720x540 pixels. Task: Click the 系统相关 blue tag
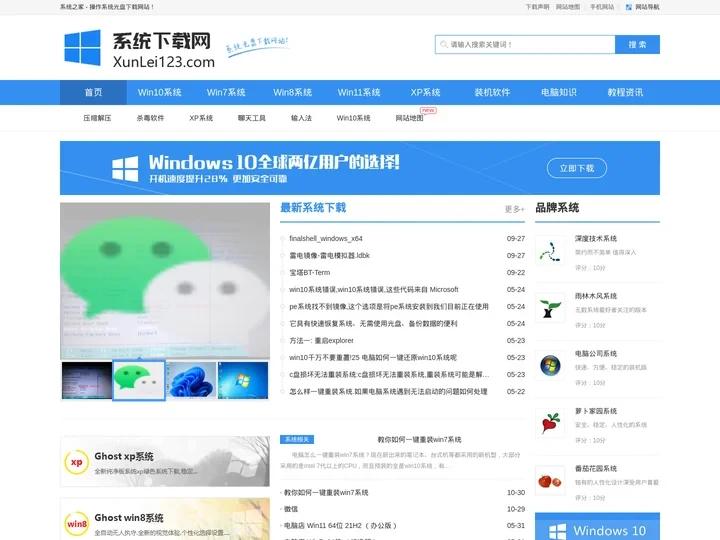point(297,439)
